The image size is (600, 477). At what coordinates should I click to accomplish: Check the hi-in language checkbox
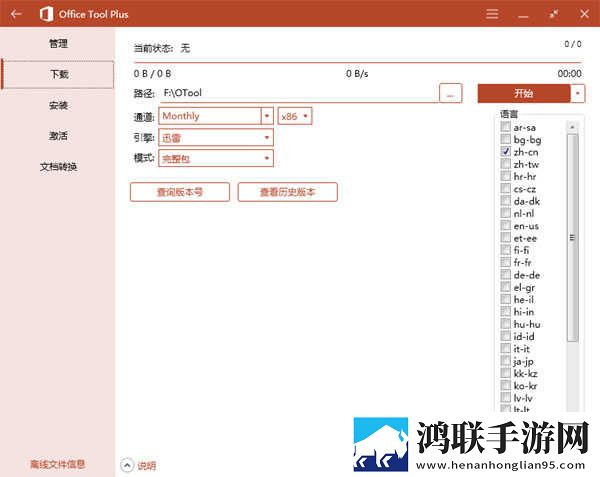click(x=505, y=311)
